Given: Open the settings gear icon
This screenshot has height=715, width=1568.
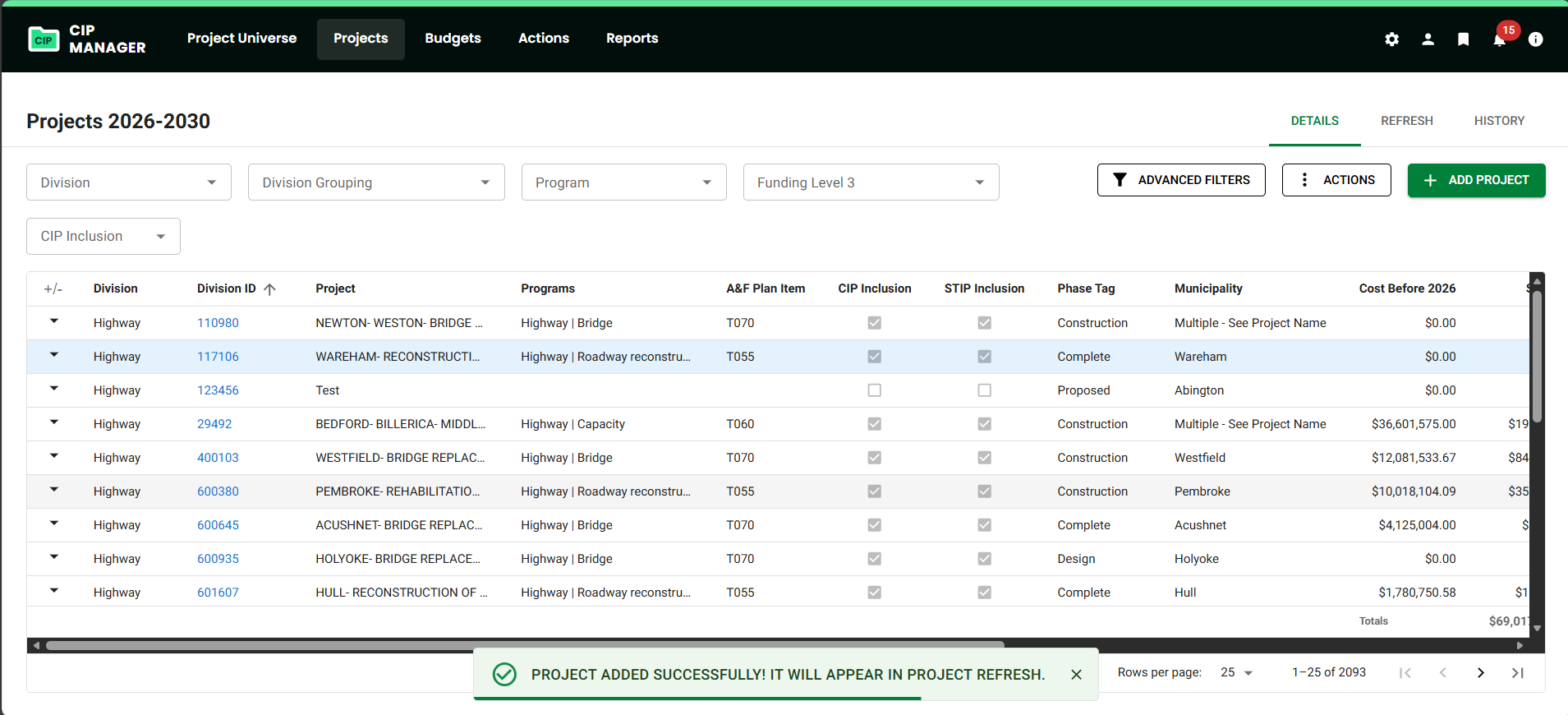Looking at the screenshot, I should (x=1391, y=39).
